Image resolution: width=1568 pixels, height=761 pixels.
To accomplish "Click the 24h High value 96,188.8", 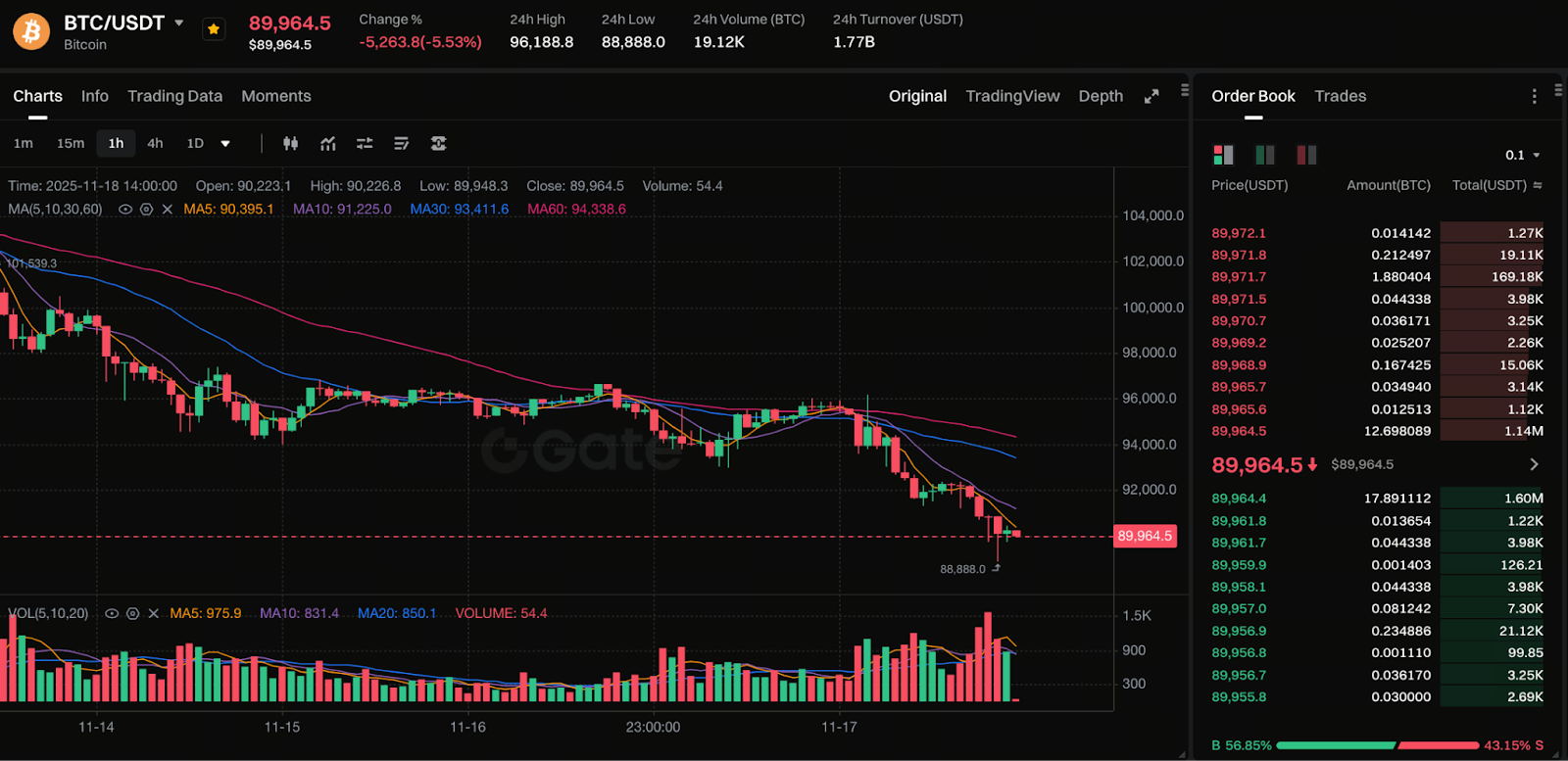I will (542, 42).
